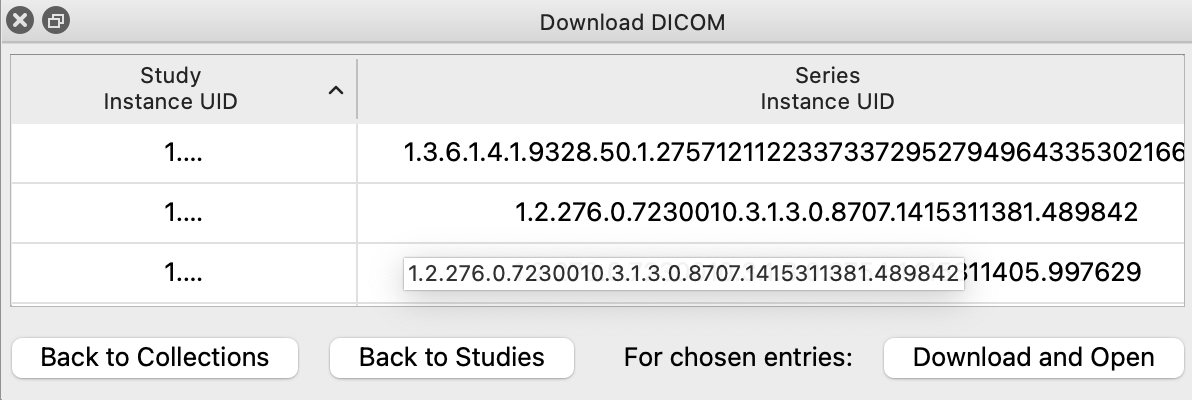Screen dimensions: 1192x400
Task: Click empty window area below Back to Collections
Action: tap(155, 390)
